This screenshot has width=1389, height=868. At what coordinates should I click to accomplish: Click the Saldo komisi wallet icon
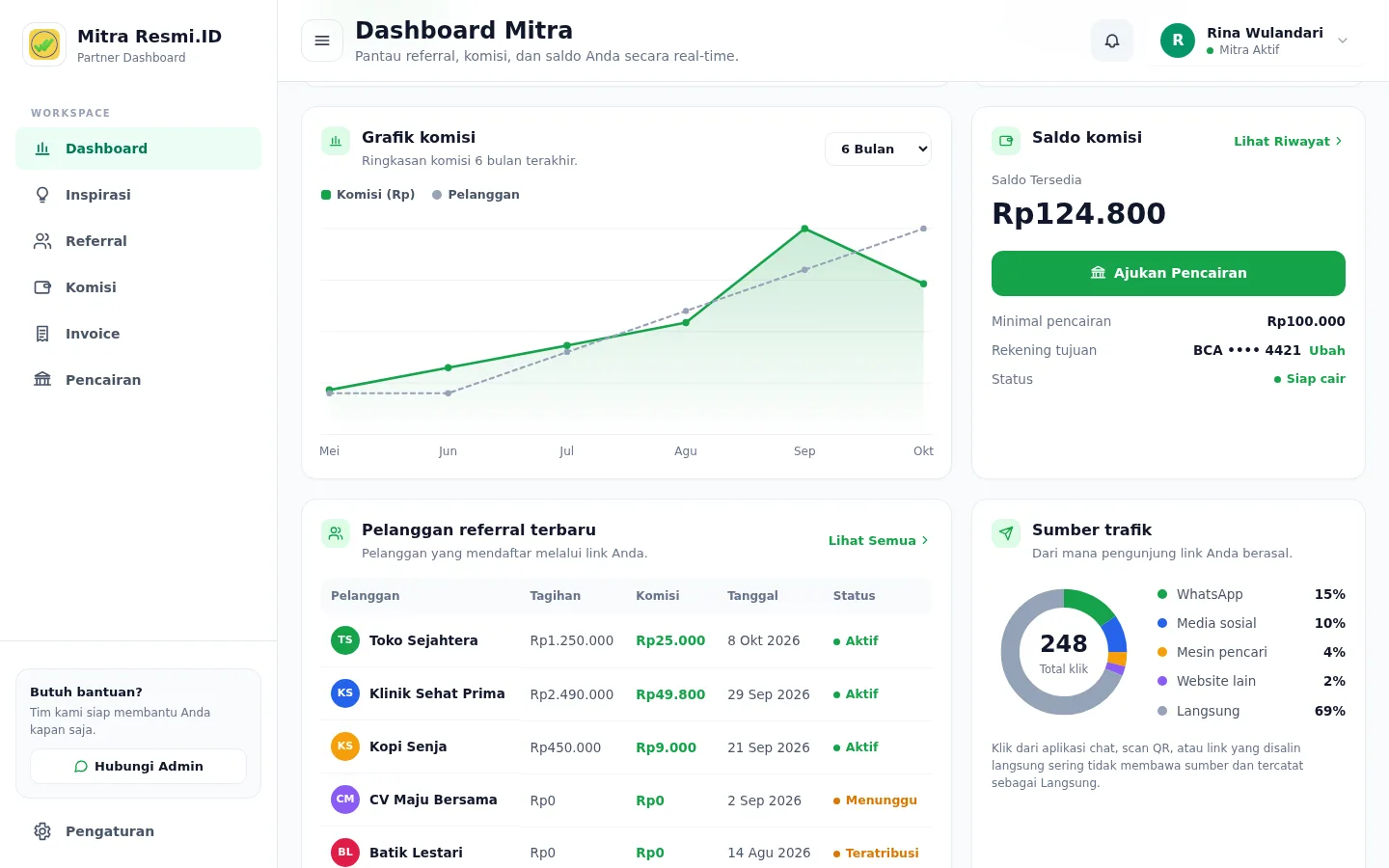click(x=1006, y=141)
